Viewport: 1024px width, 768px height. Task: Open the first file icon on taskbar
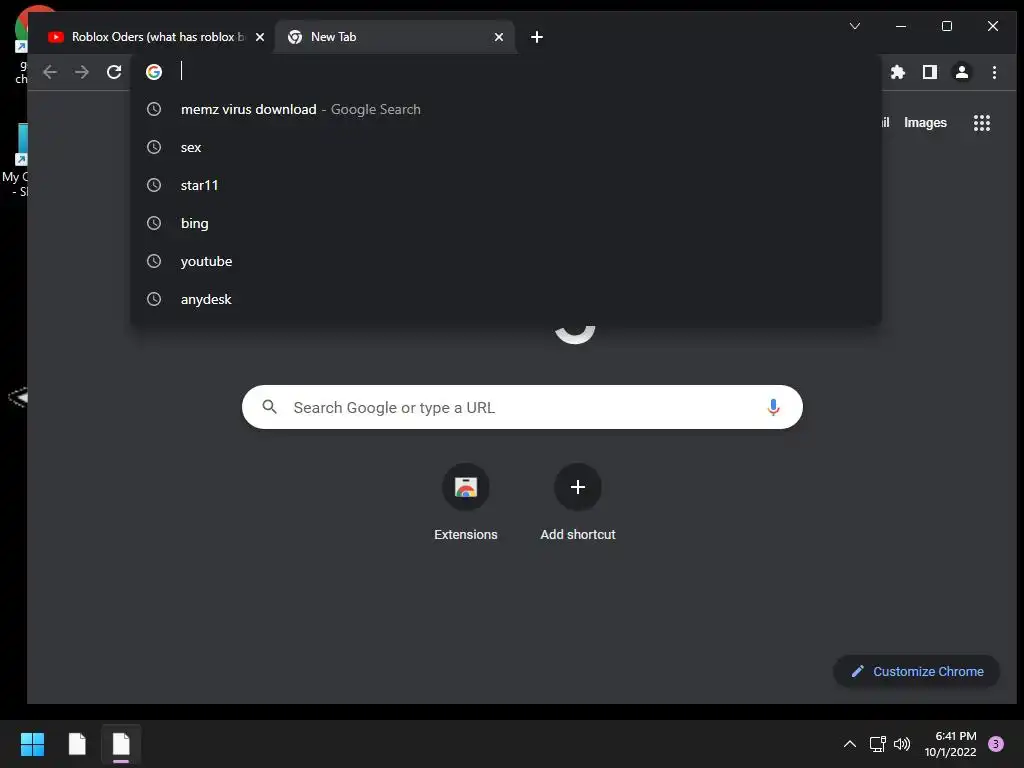[77, 744]
